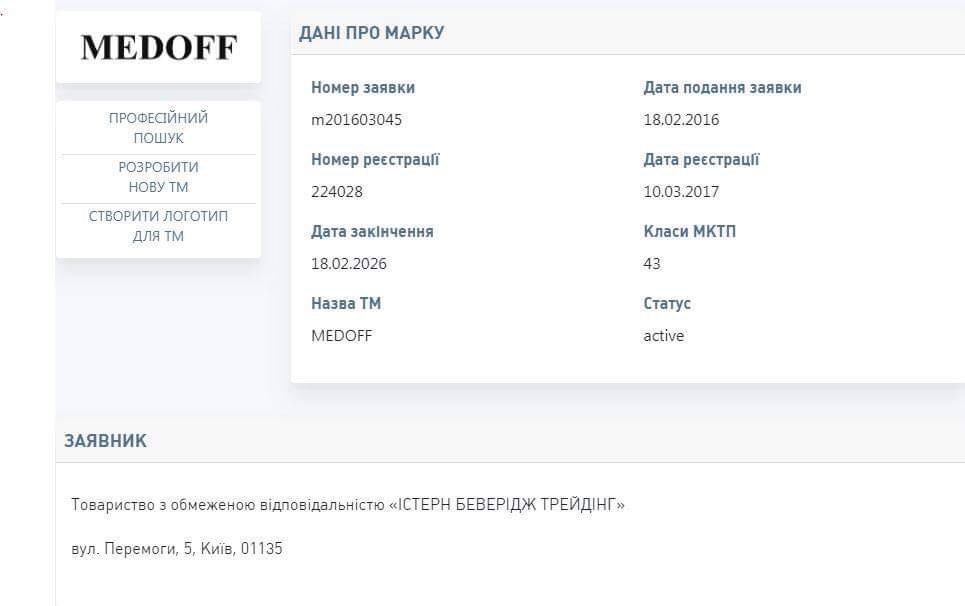Click the Статус label
965x606 pixels.
[667, 304]
